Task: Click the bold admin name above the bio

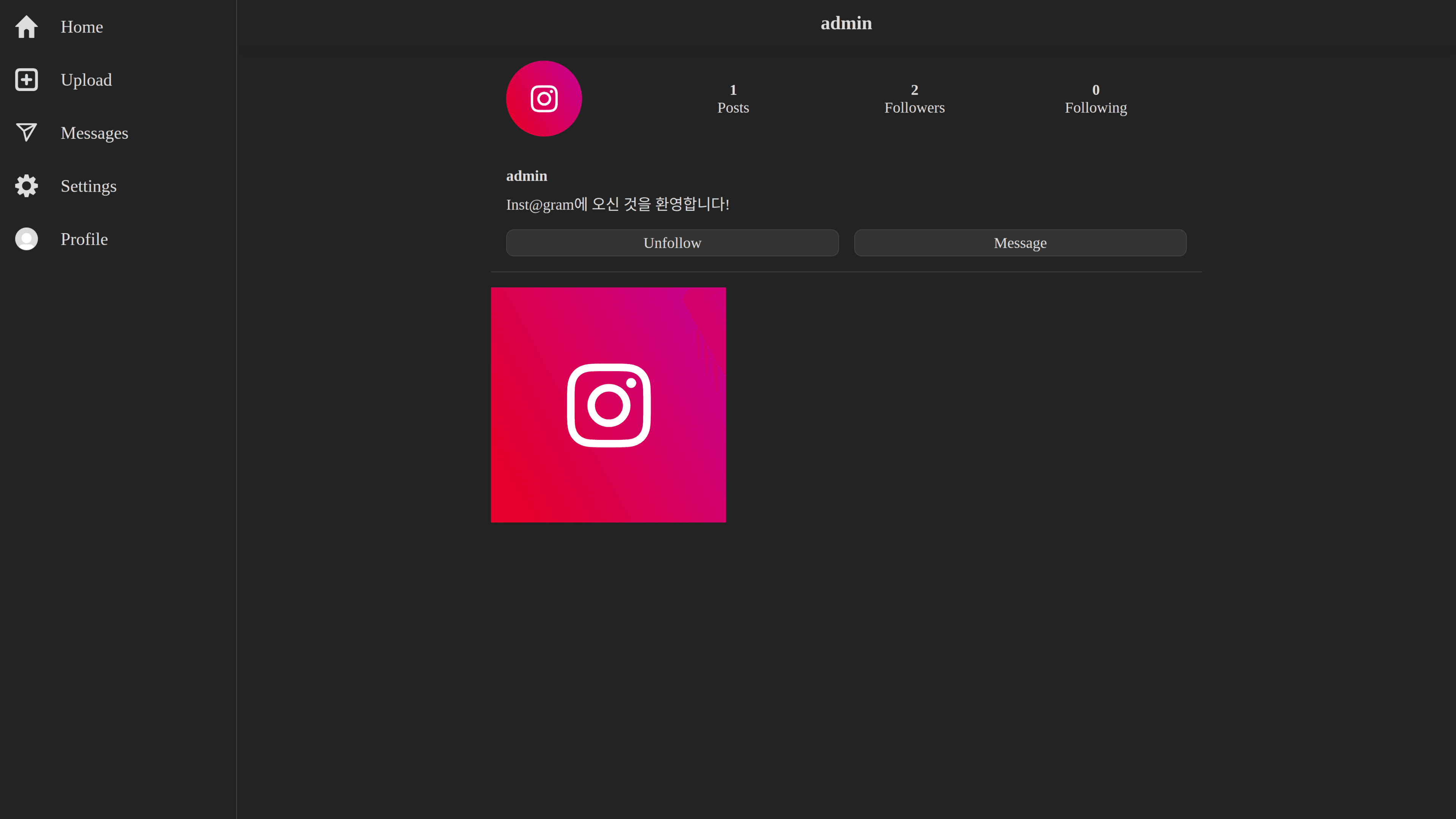Action: pyautogui.click(x=527, y=176)
